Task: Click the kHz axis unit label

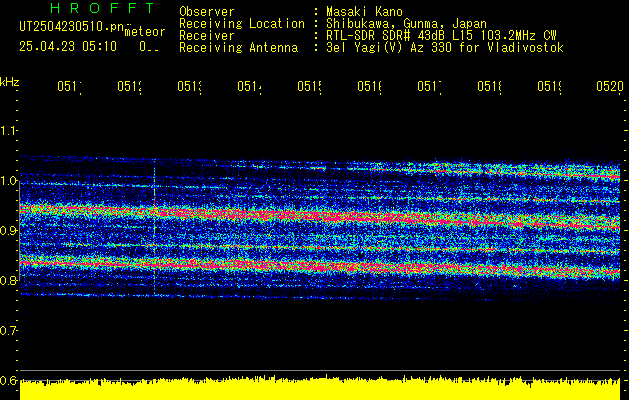Action: (x=9, y=82)
